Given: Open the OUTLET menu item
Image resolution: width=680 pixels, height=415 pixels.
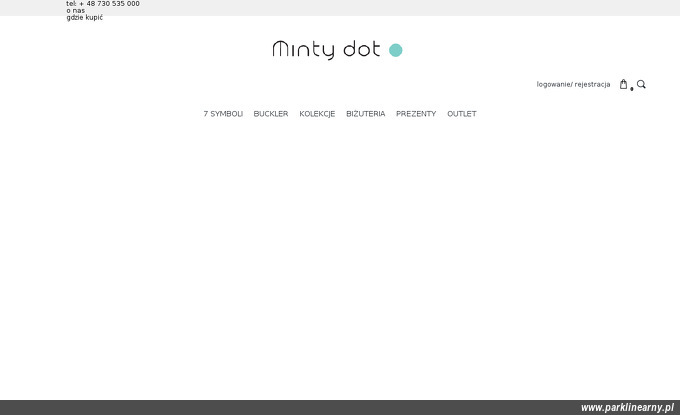Looking at the screenshot, I should point(462,114).
